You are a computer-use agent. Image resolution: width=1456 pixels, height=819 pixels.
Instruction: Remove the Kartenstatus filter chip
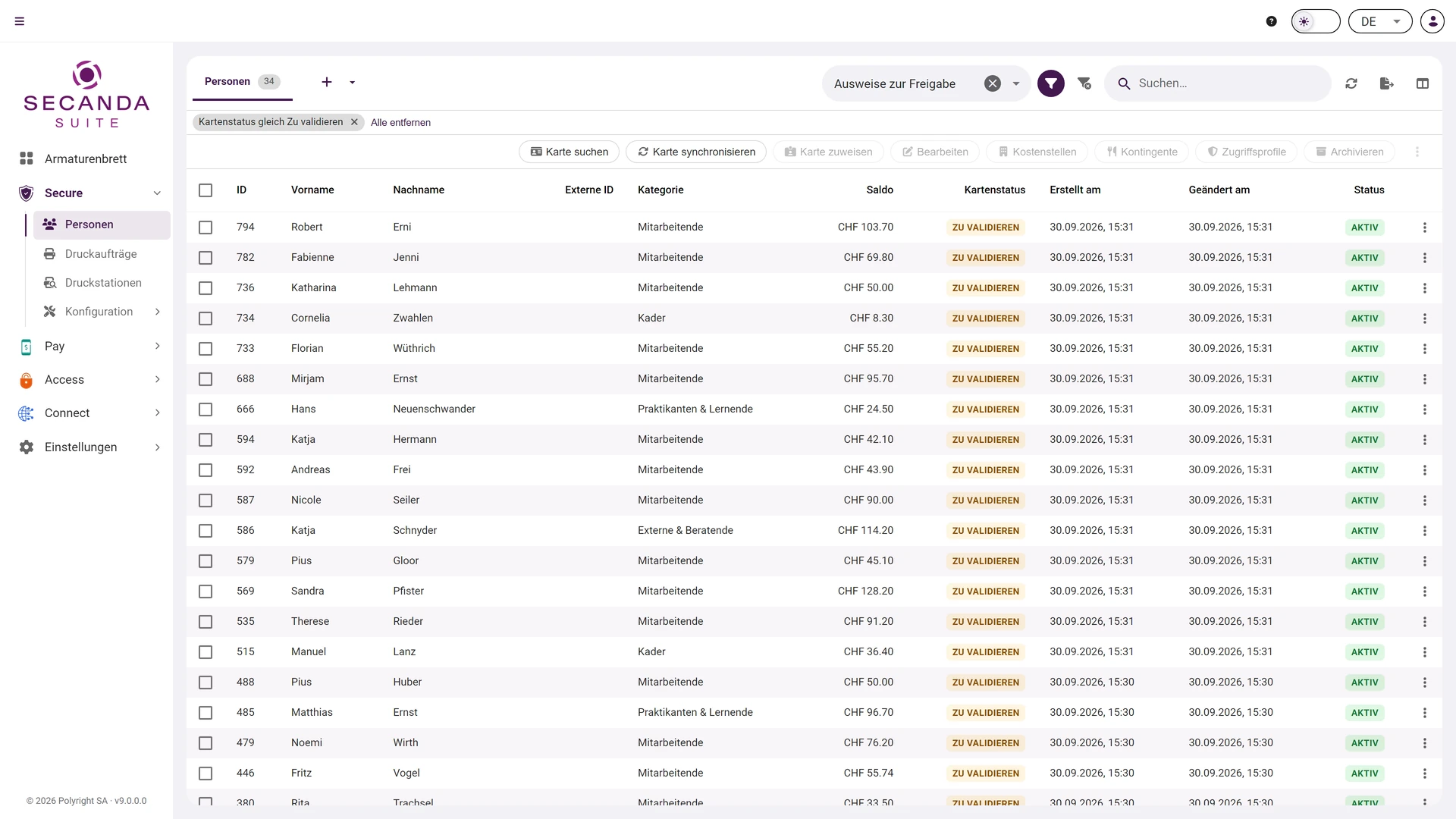click(354, 122)
